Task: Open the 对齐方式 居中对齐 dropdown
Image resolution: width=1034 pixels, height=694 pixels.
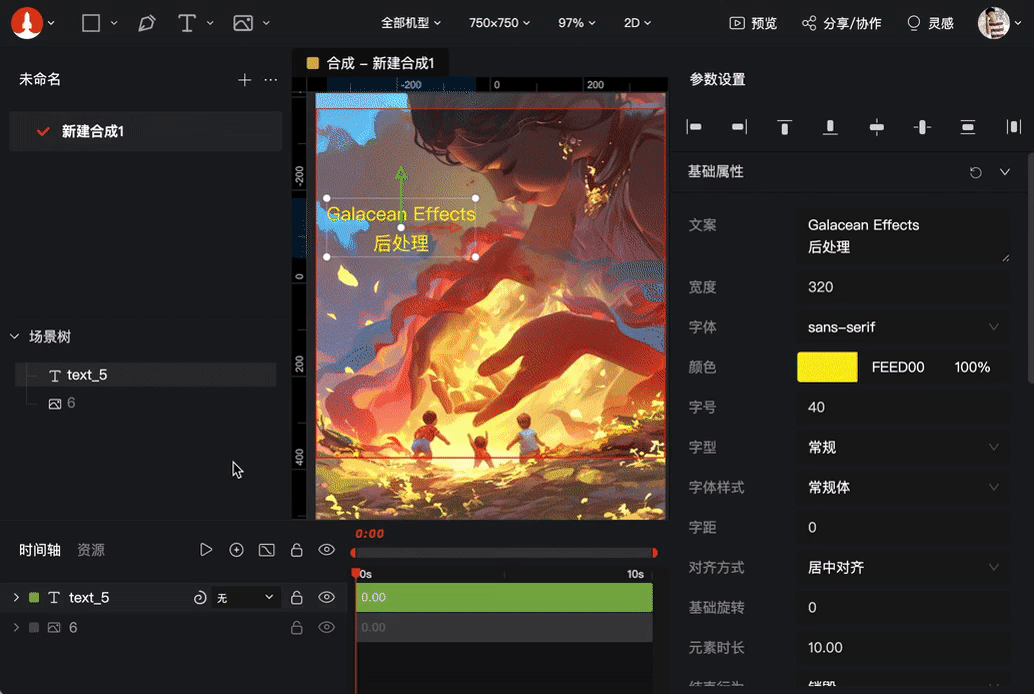Action: pyautogui.click(x=903, y=567)
